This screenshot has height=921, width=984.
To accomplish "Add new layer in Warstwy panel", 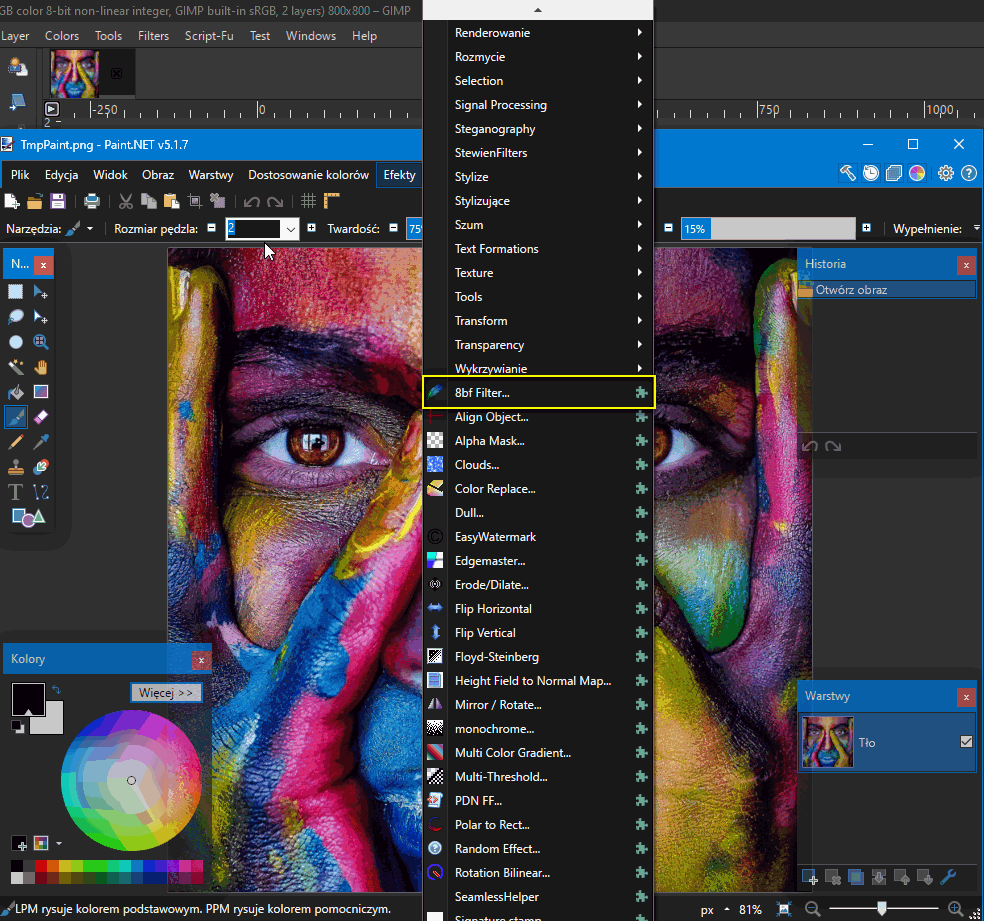I will (x=810, y=877).
